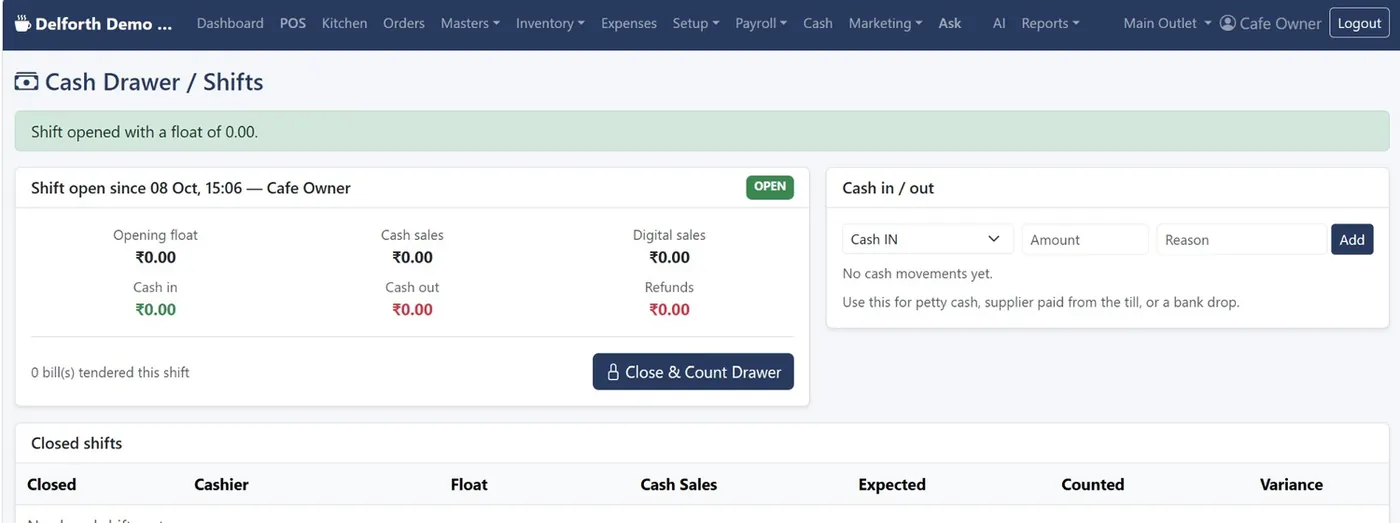Expand the Reports dropdown menu
Screen dimensions: 1400x523
[x=1050, y=23]
